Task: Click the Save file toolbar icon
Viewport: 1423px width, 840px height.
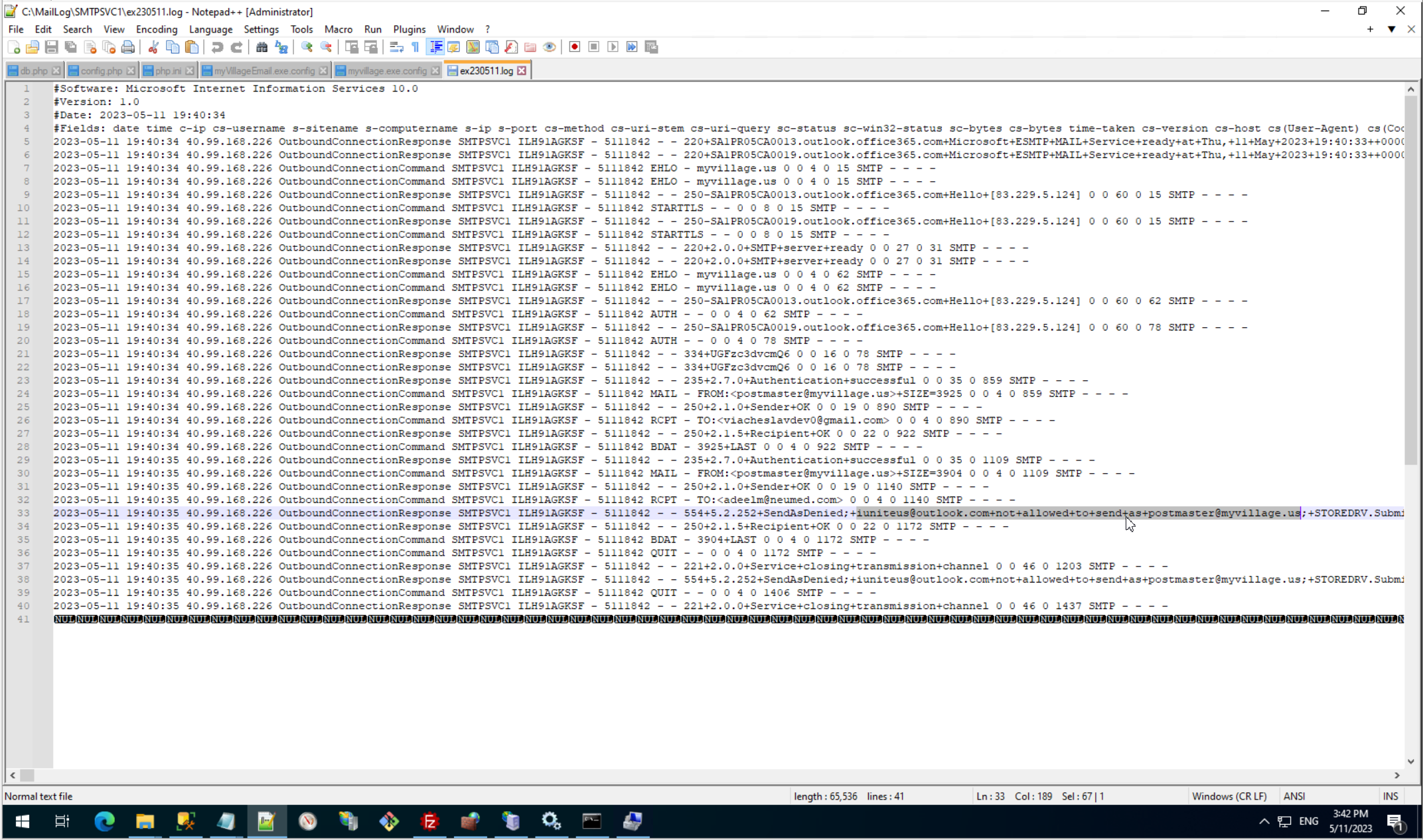Action: click(52, 47)
